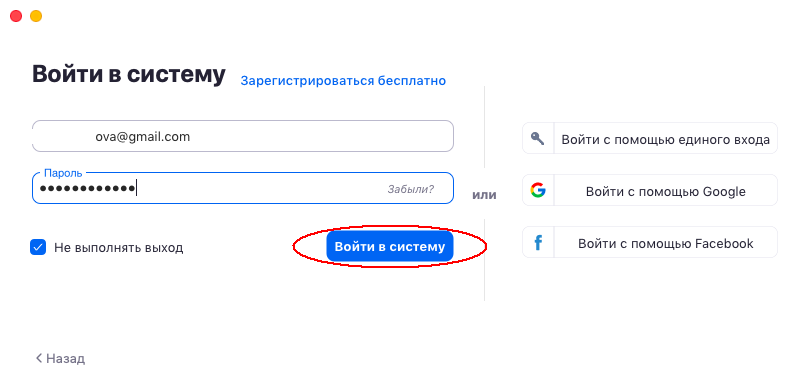
Task: Sign in with "Войти с помощью Google"
Action: click(650, 190)
